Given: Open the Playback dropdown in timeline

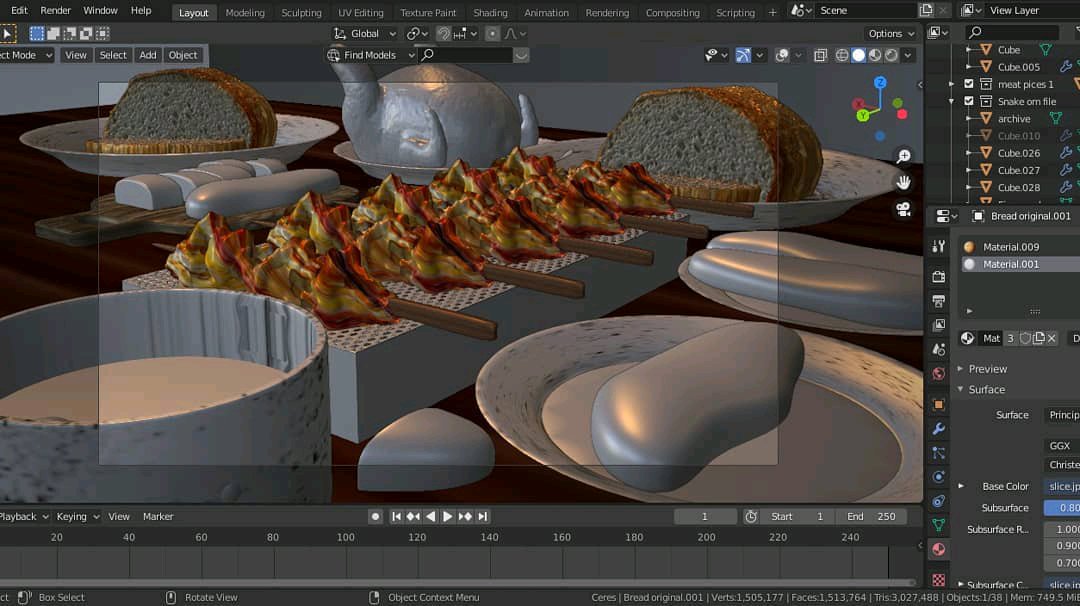Looking at the screenshot, I should point(24,516).
